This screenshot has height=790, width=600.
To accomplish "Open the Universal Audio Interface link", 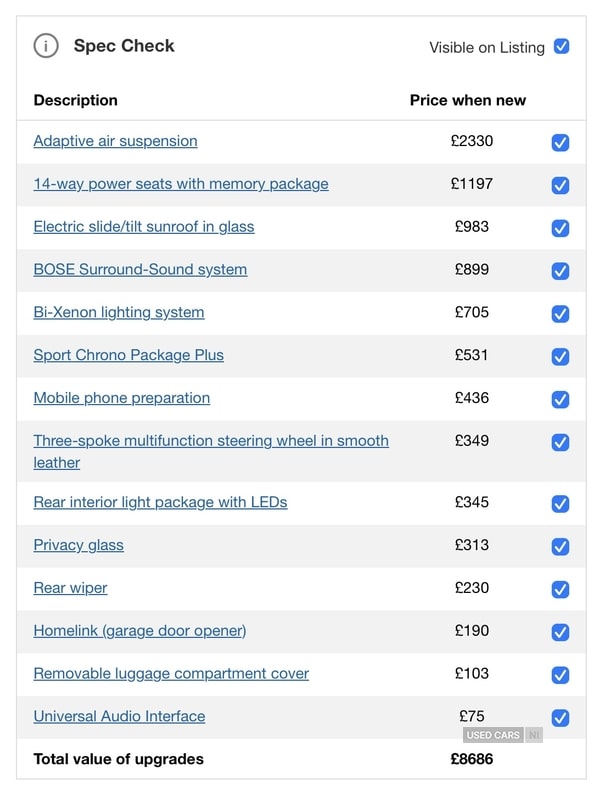I will coord(119,716).
